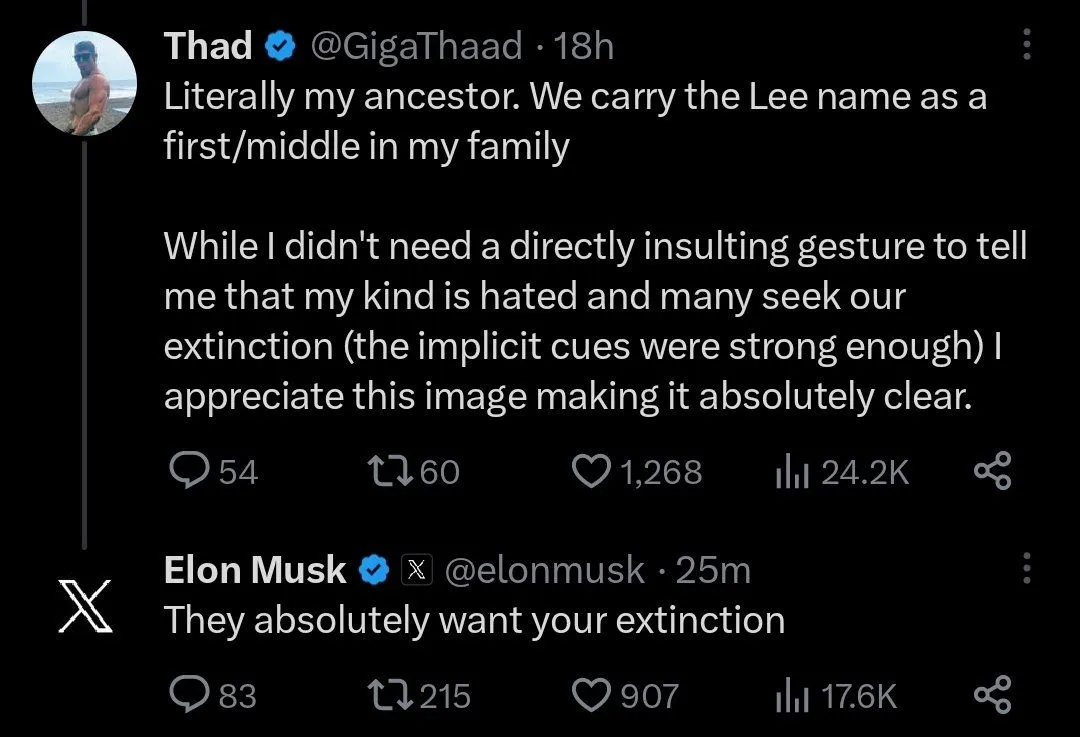Viewport: 1080px width, 737px height.
Task: Share Elon Musk's reply
Action: 993,695
